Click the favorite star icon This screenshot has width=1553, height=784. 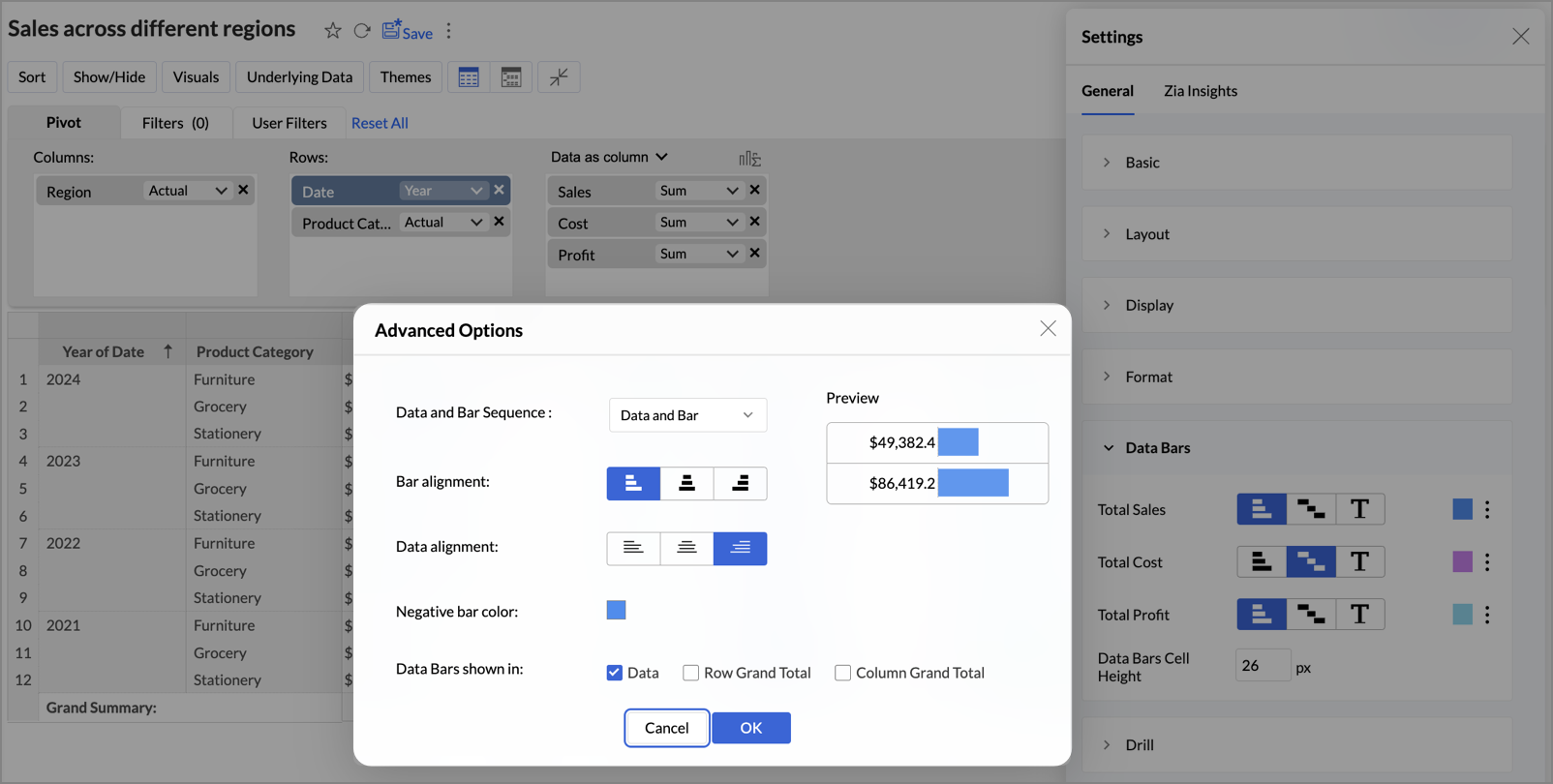[x=332, y=31]
